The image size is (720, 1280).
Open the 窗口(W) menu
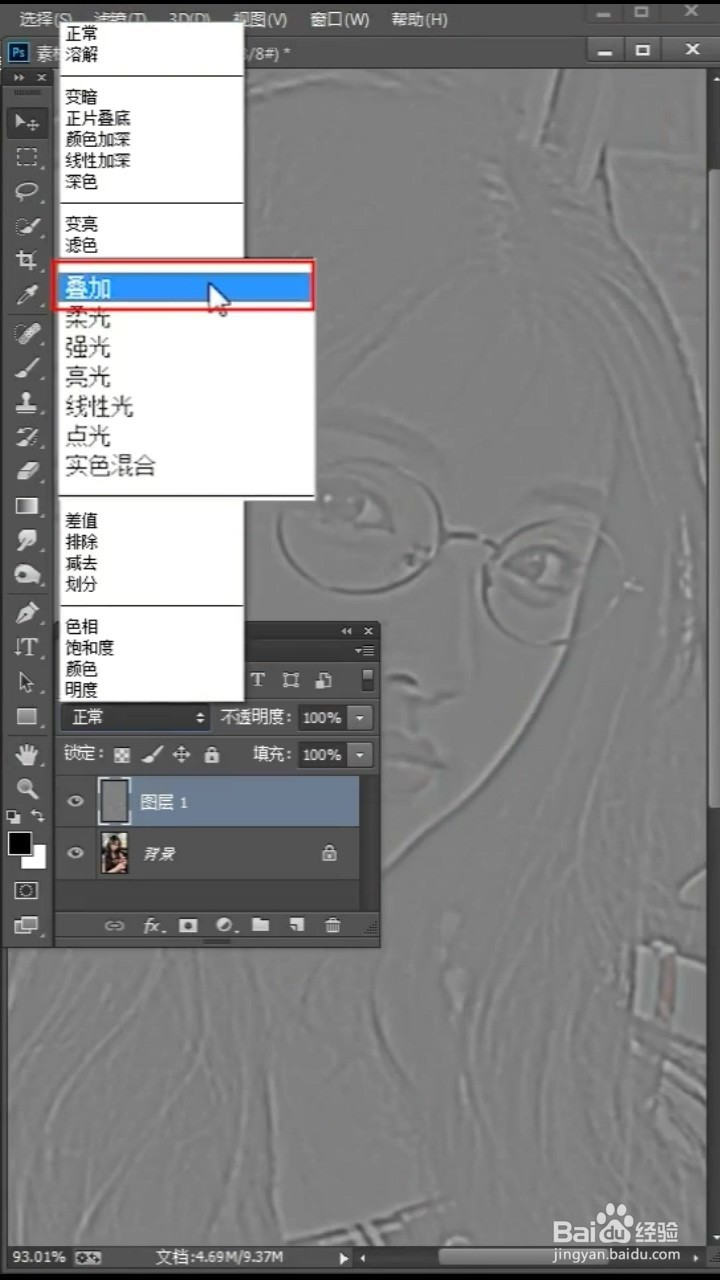tap(339, 19)
